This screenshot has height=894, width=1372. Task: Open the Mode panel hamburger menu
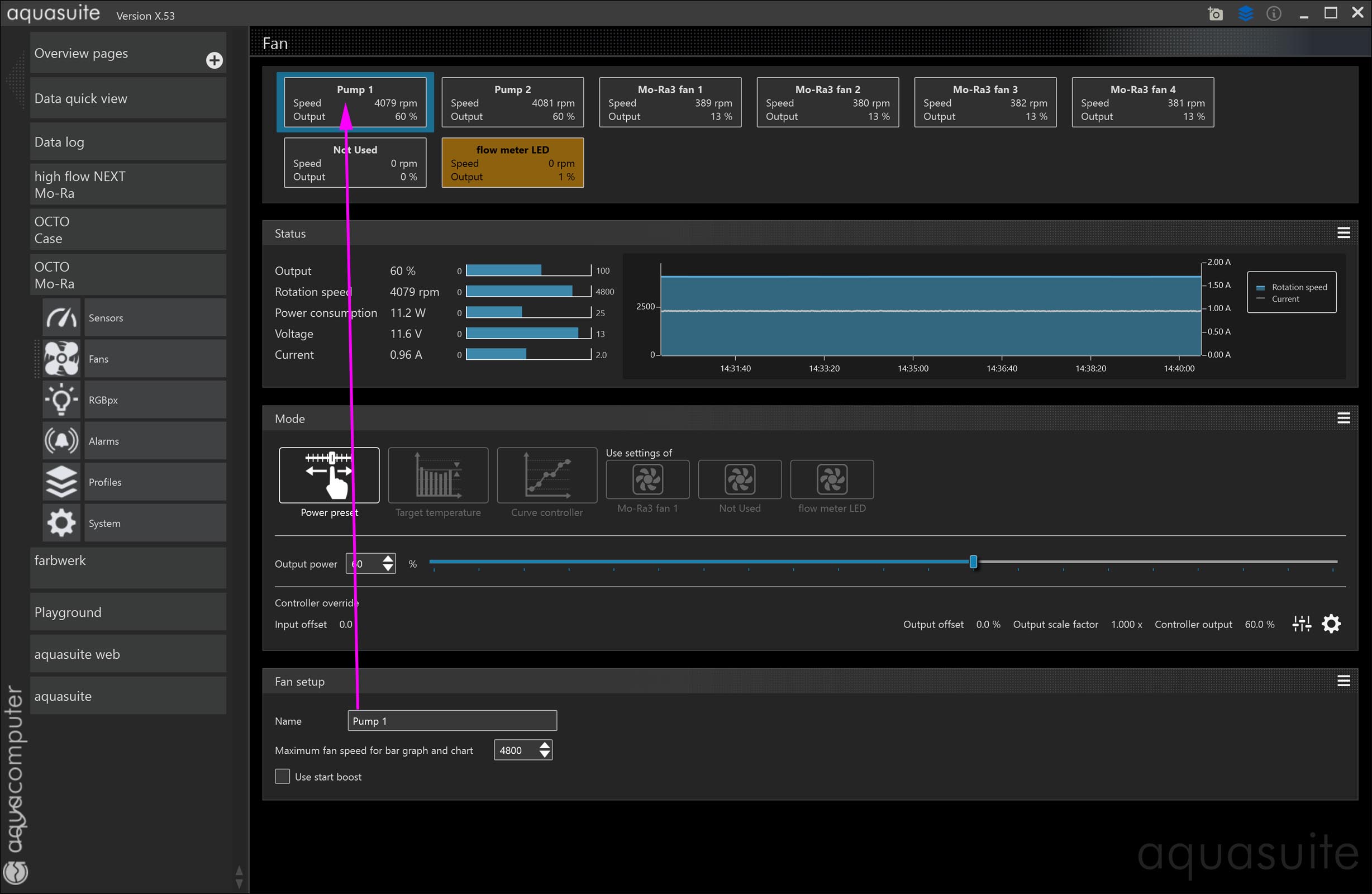[x=1343, y=418]
